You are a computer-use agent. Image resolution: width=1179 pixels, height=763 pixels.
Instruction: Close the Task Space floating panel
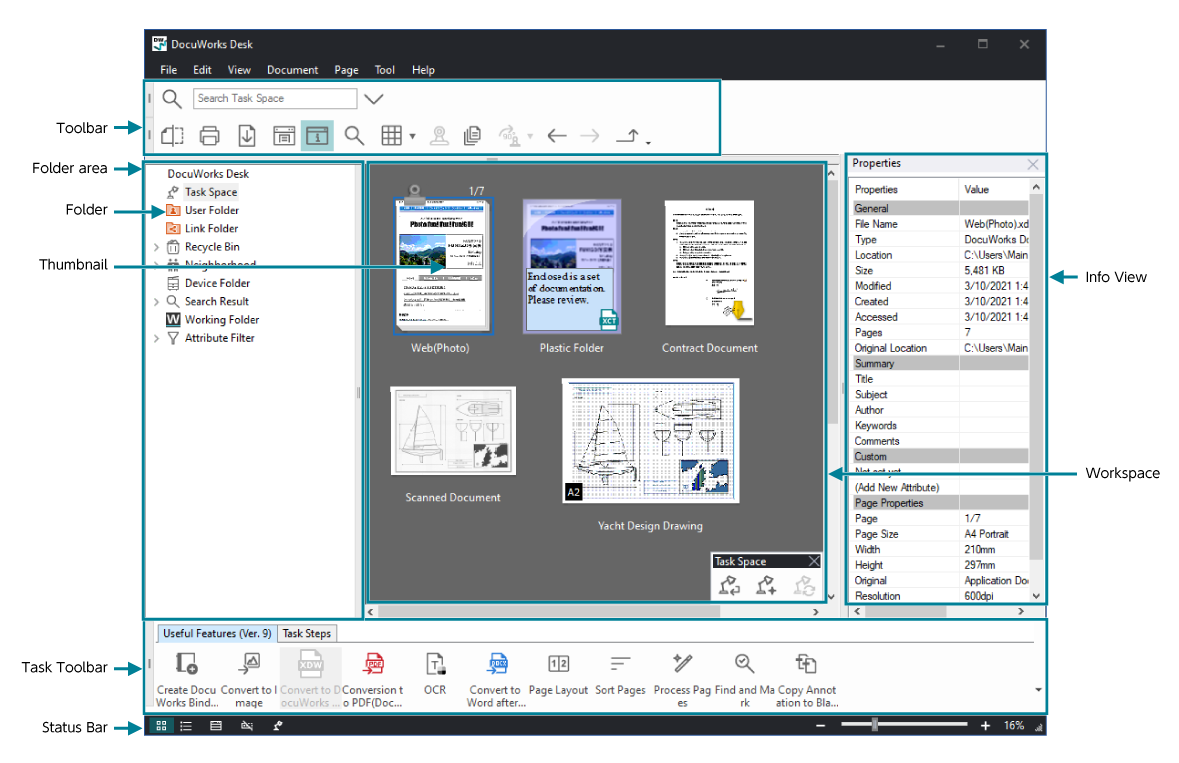point(814,562)
